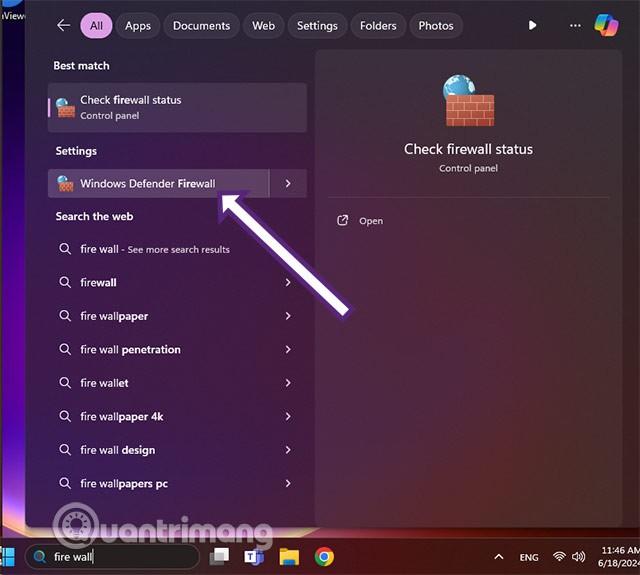640x575 pixels.
Task: Expand 'fire wallpaper 4k' suggestion chevron
Action: [288, 416]
